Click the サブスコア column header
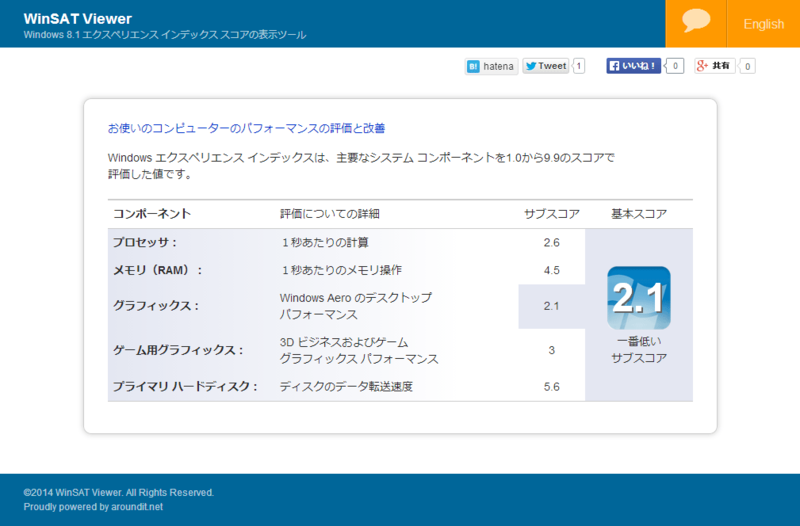 552,214
